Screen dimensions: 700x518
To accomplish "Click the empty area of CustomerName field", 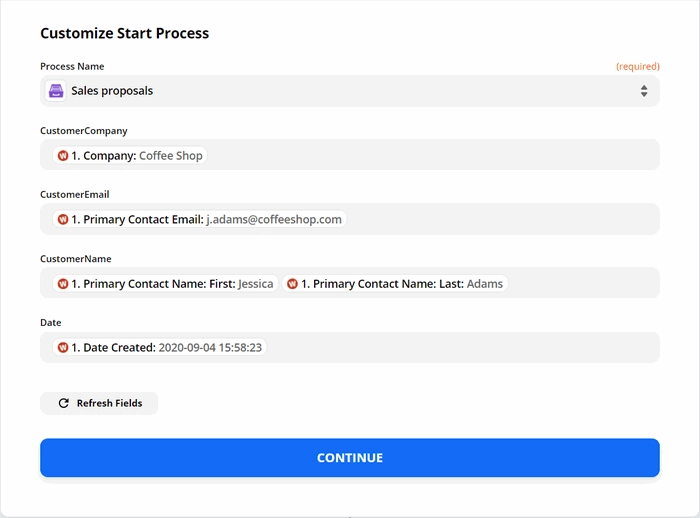I will pyautogui.click(x=583, y=283).
